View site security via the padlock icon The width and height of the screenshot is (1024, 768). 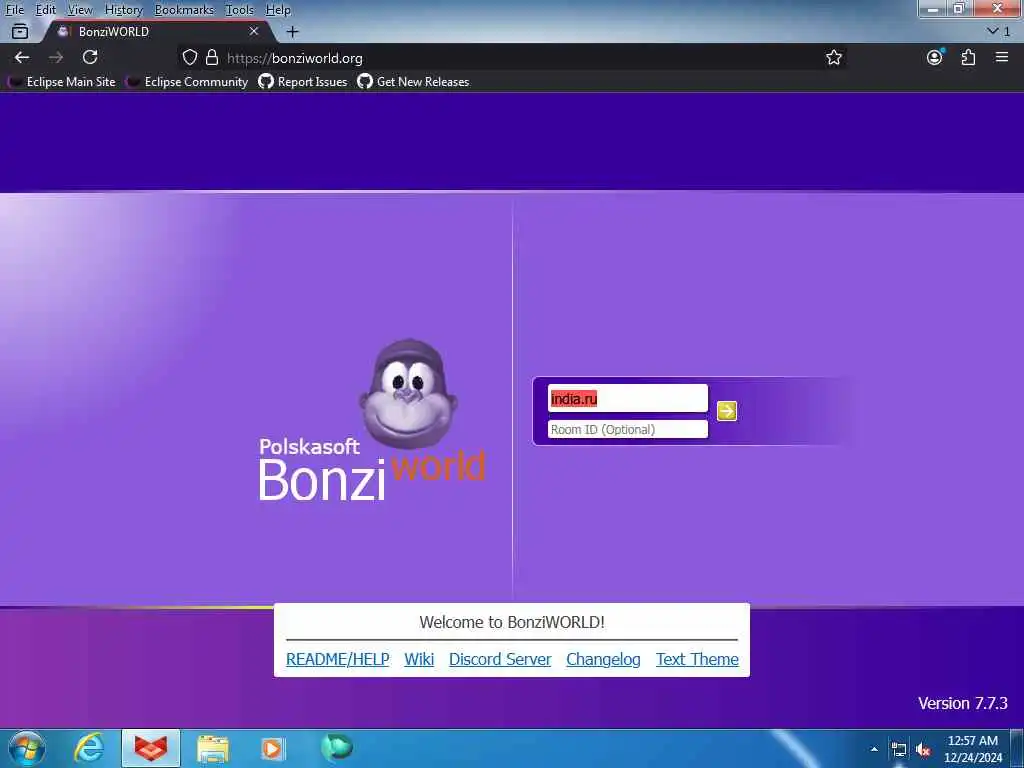pyautogui.click(x=212, y=57)
